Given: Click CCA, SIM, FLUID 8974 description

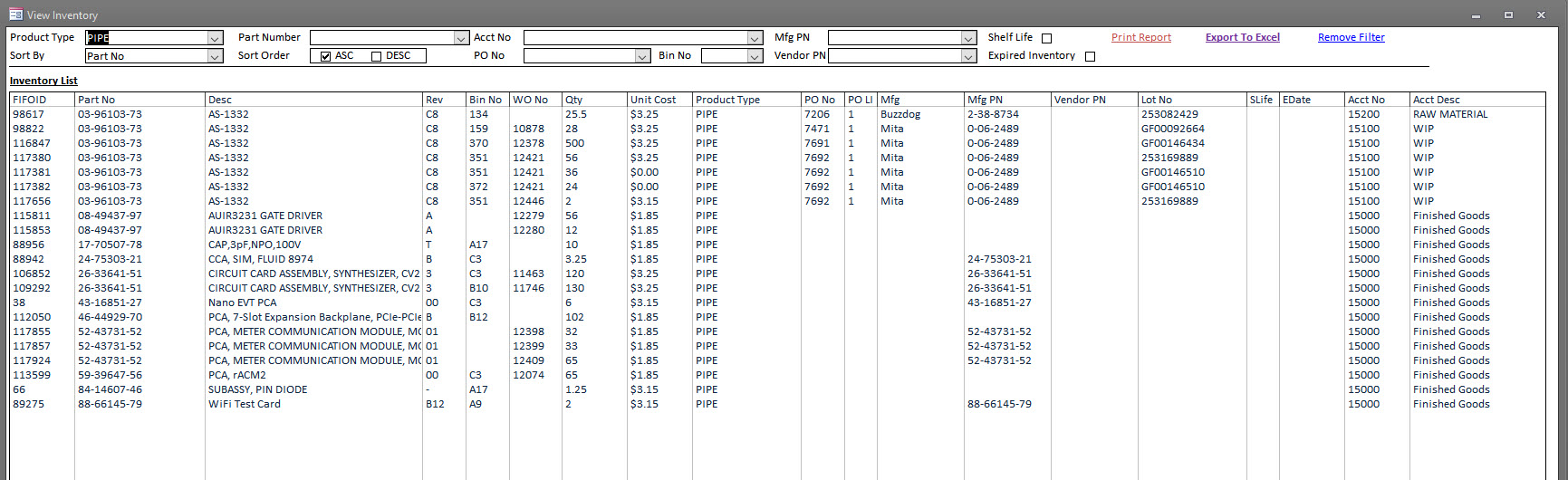Looking at the screenshot, I should click(x=261, y=259).
